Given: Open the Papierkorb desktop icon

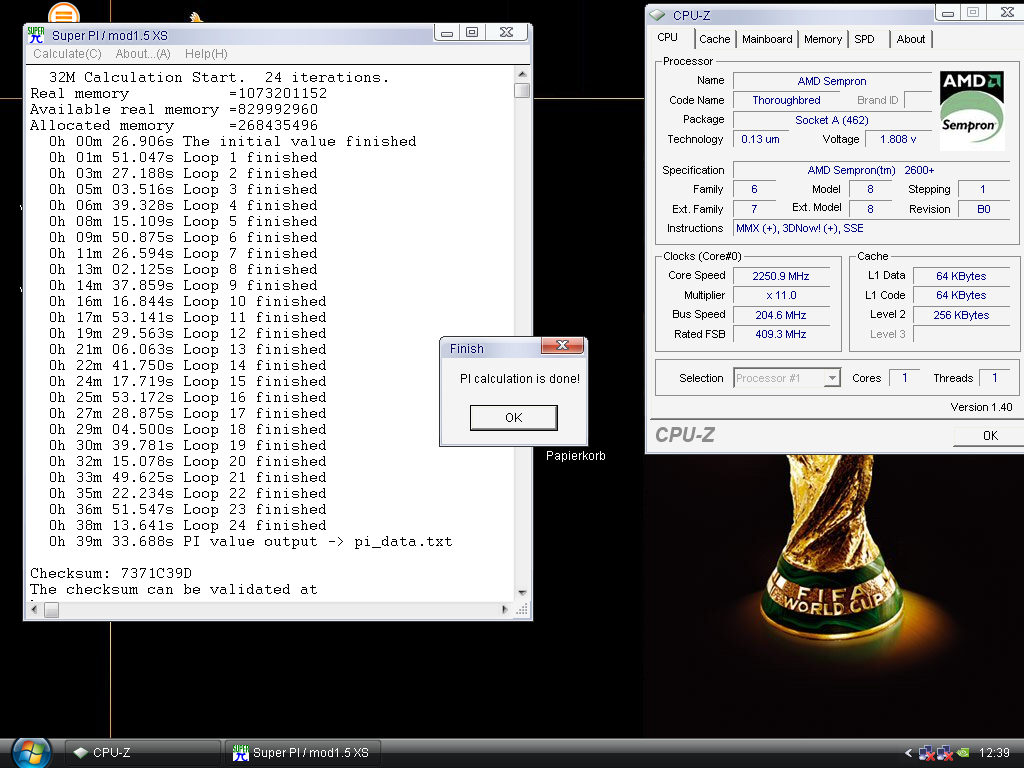Looking at the screenshot, I should tap(575, 456).
